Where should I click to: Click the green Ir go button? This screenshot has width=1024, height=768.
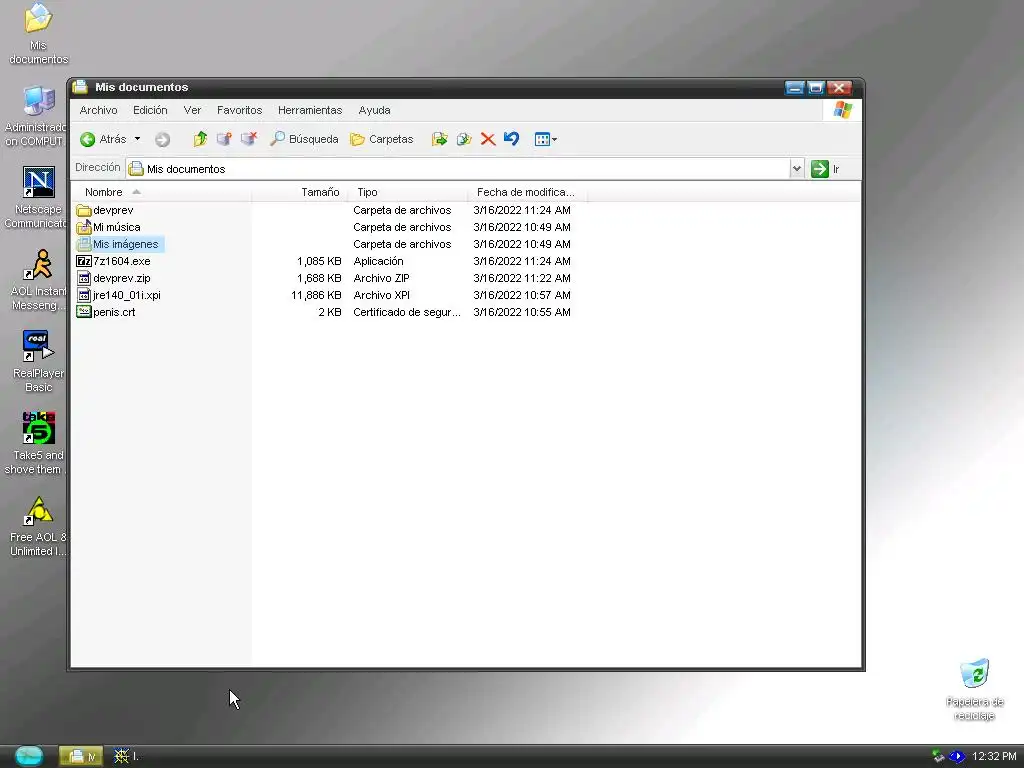pyautogui.click(x=825, y=168)
